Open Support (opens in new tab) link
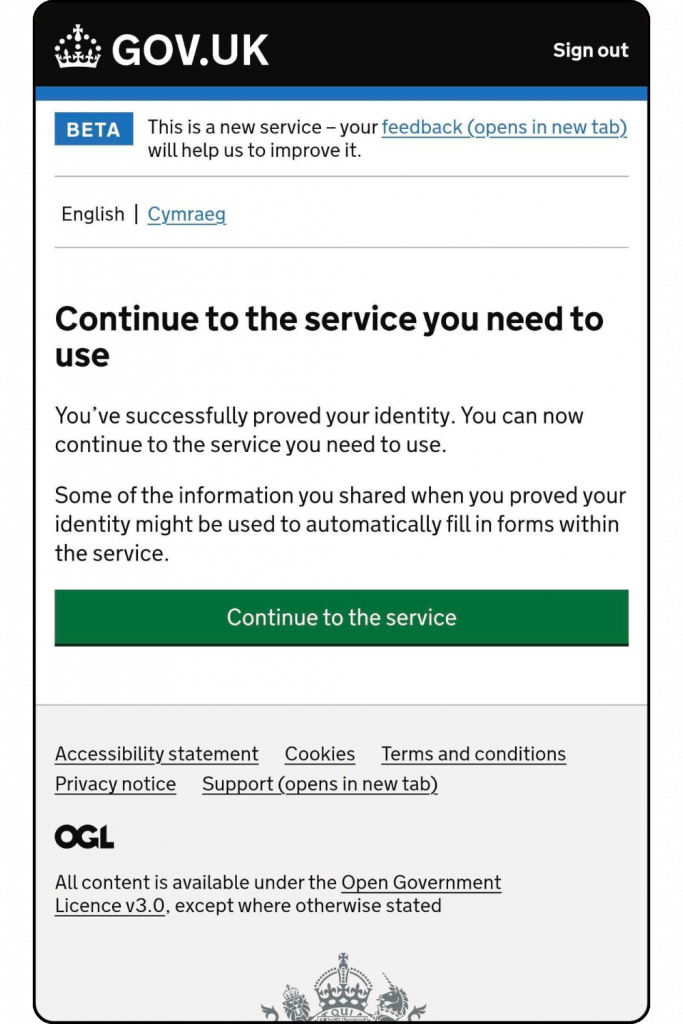 [x=320, y=784]
